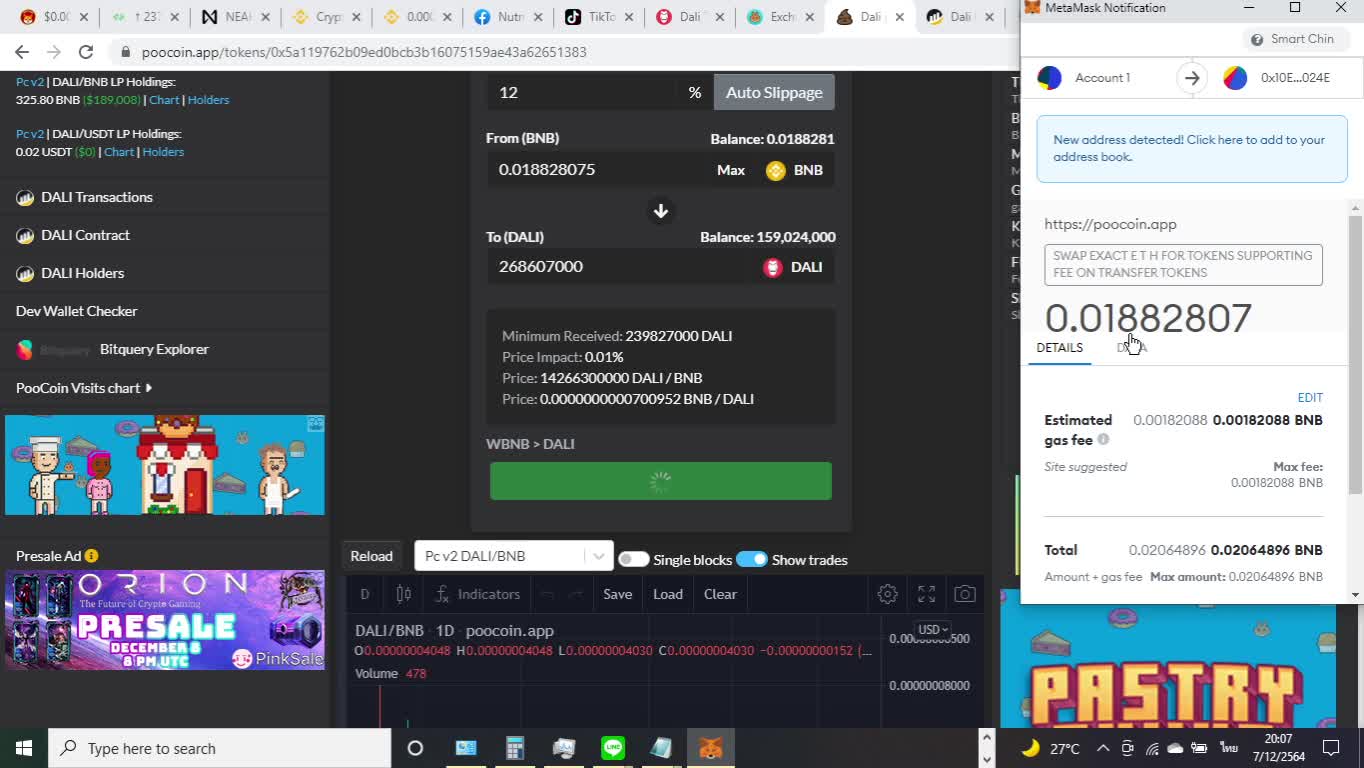The image size is (1364, 768).
Task: Click Max button for BNB amount
Action: (x=730, y=170)
